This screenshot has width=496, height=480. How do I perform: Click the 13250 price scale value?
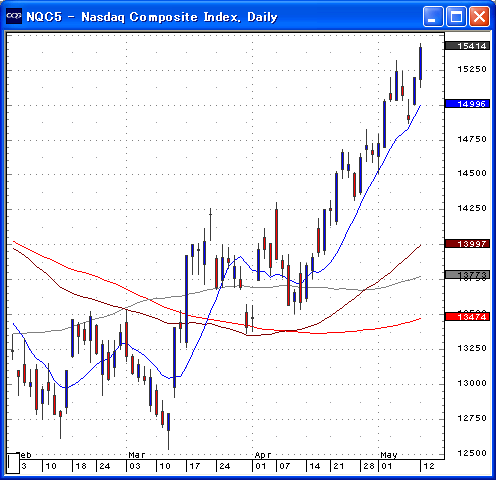click(472, 348)
